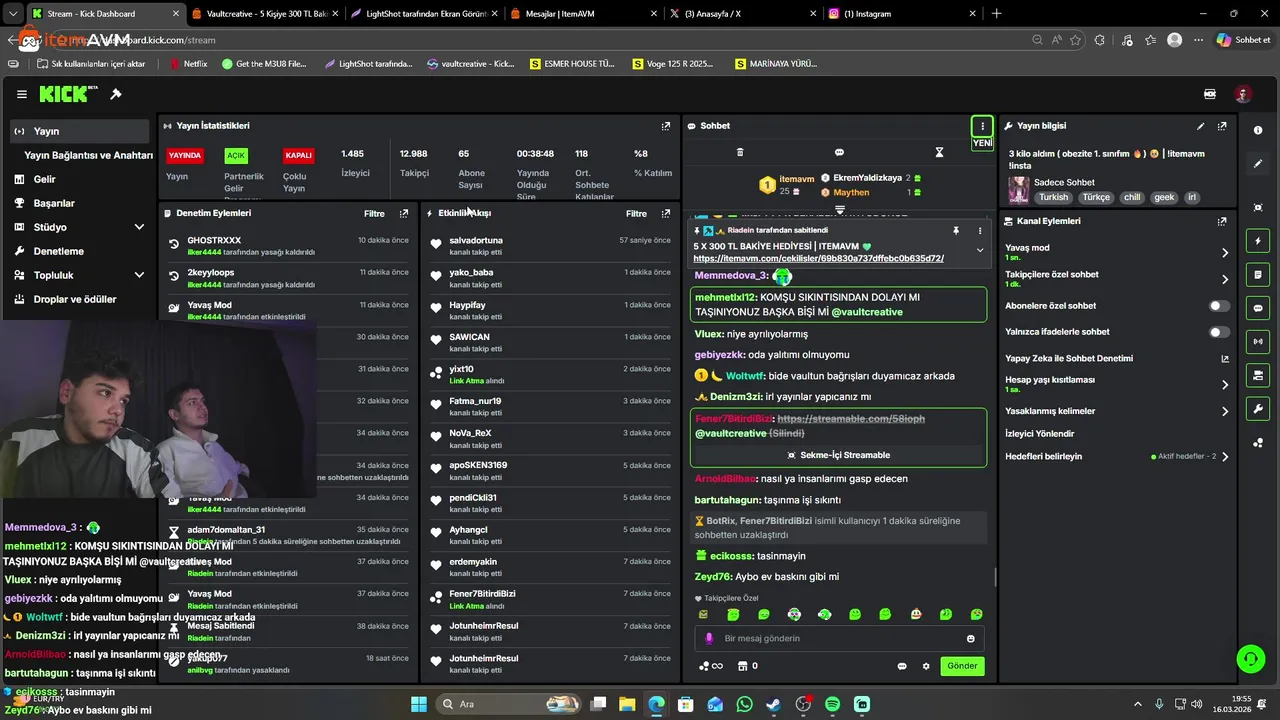Pop out the Yayın bilgisi panel
Image resolution: width=1280 pixels, height=720 pixels.
pos(1222,126)
